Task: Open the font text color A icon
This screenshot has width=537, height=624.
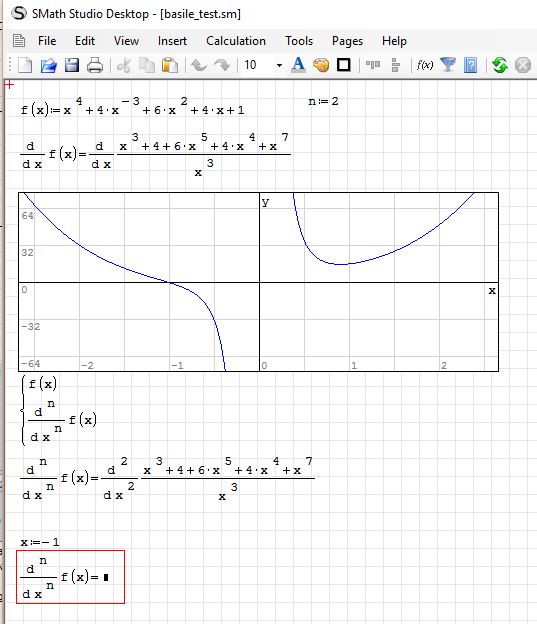Action: click(298, 65)
